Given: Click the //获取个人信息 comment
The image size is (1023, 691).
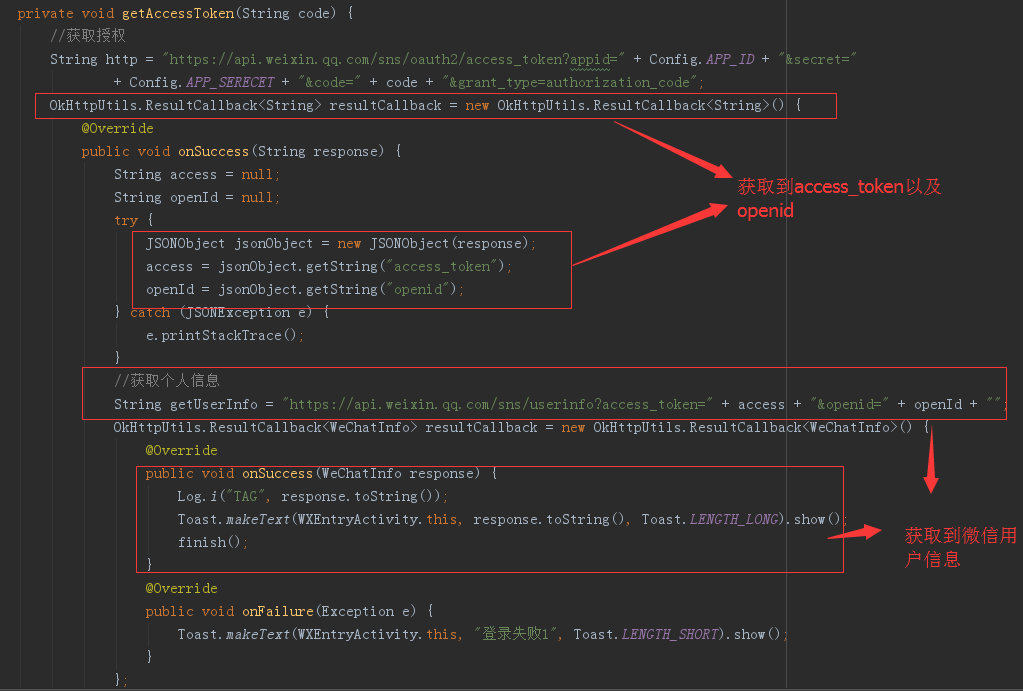Looking at the screenshot, I should click(166, 380).
